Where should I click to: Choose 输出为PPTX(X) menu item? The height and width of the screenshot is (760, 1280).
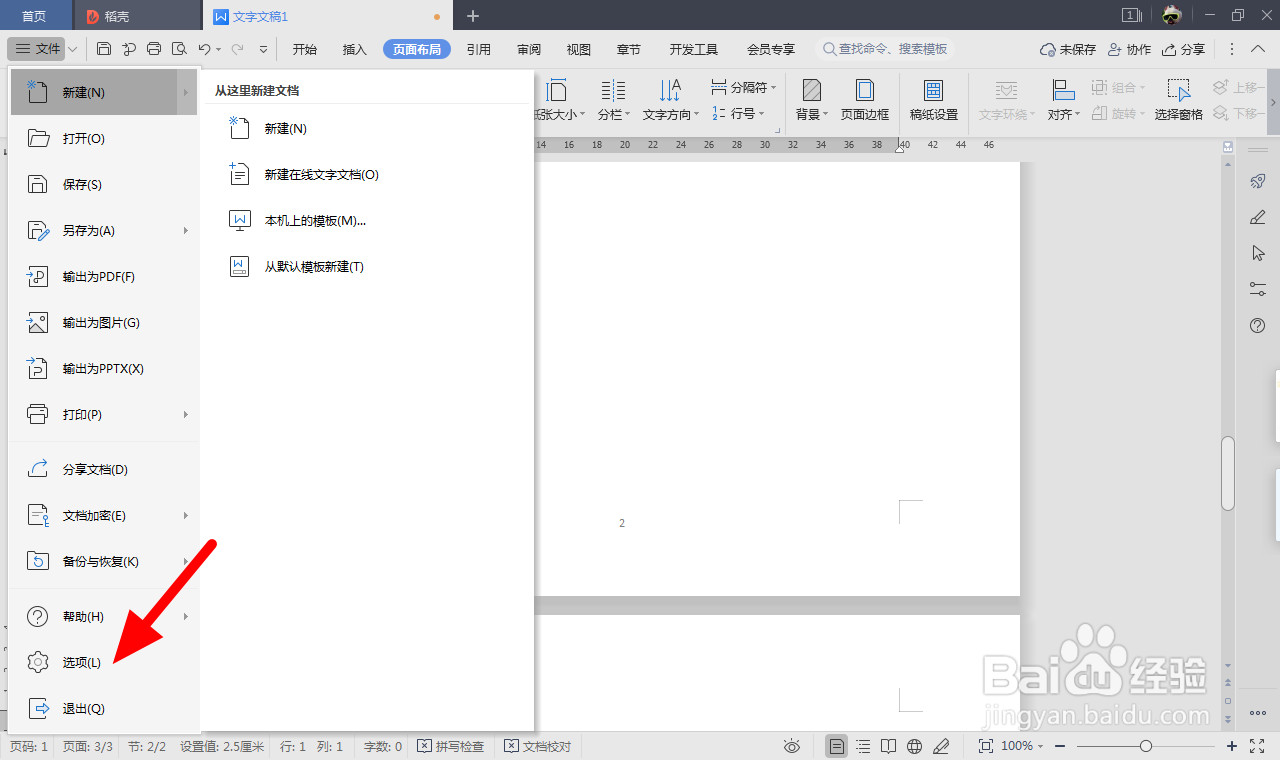click(104, 368)
